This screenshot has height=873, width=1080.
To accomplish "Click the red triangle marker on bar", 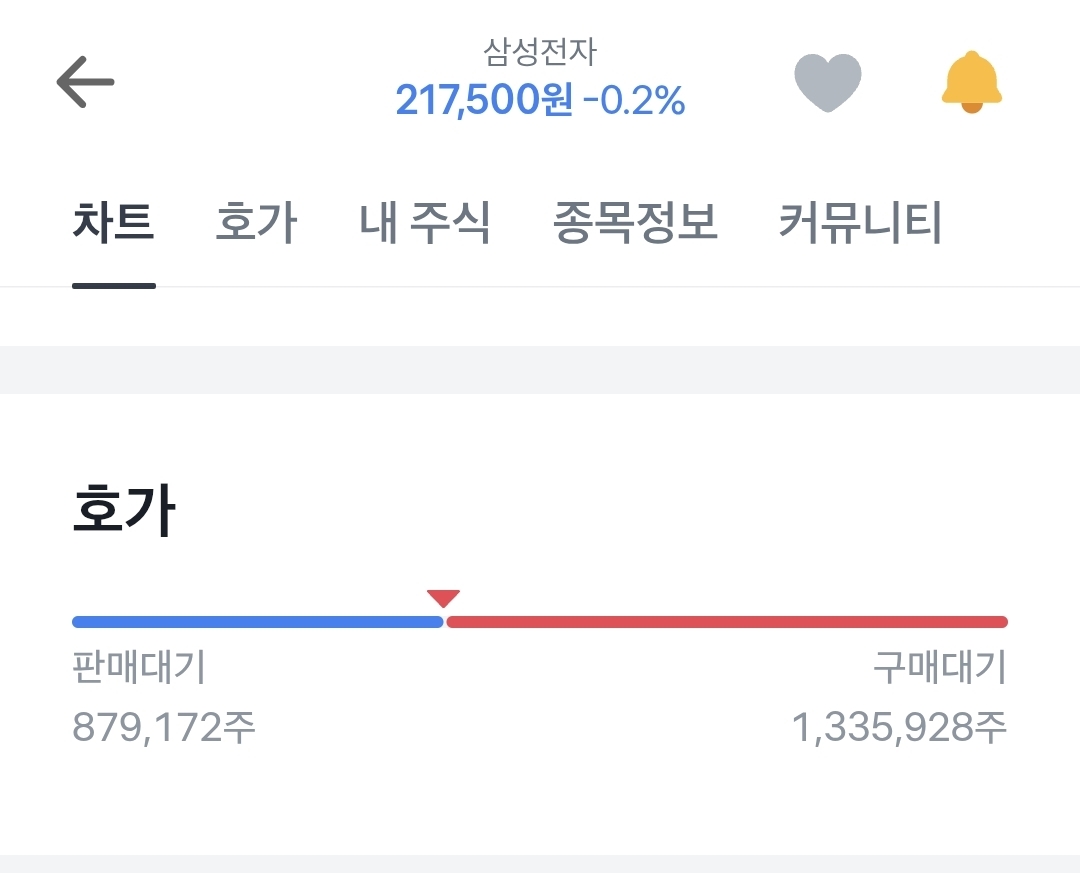I will (443, 598).
